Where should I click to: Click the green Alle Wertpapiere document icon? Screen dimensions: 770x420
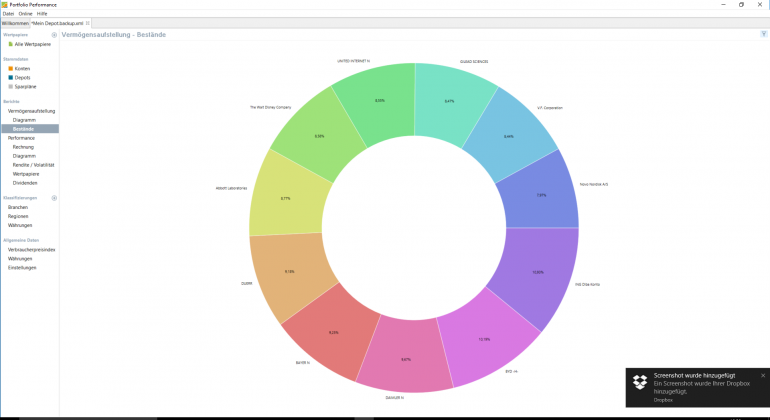[x=10, y=44]
